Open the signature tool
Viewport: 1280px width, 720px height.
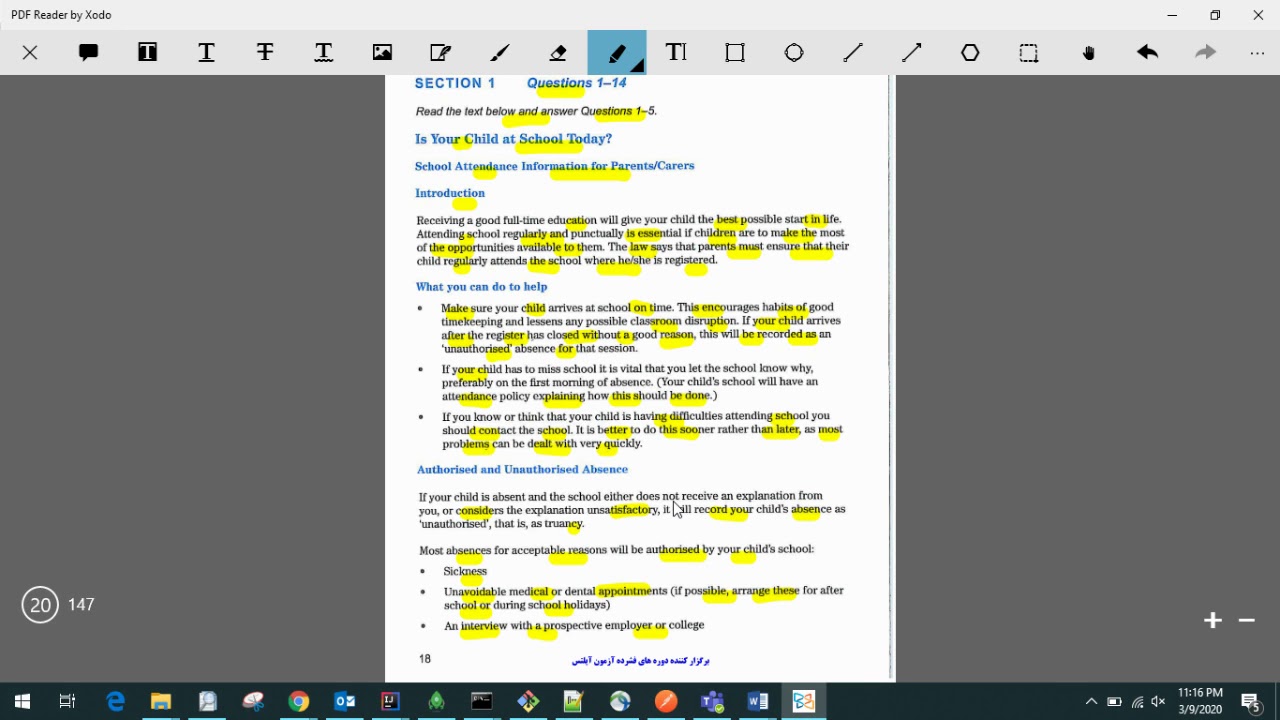point(441,53)
